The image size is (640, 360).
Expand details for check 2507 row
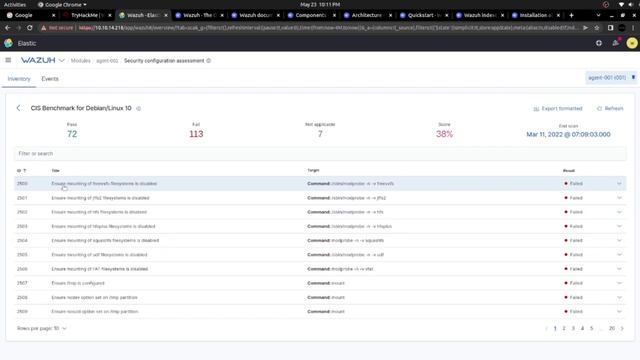(x=619, y=283)
